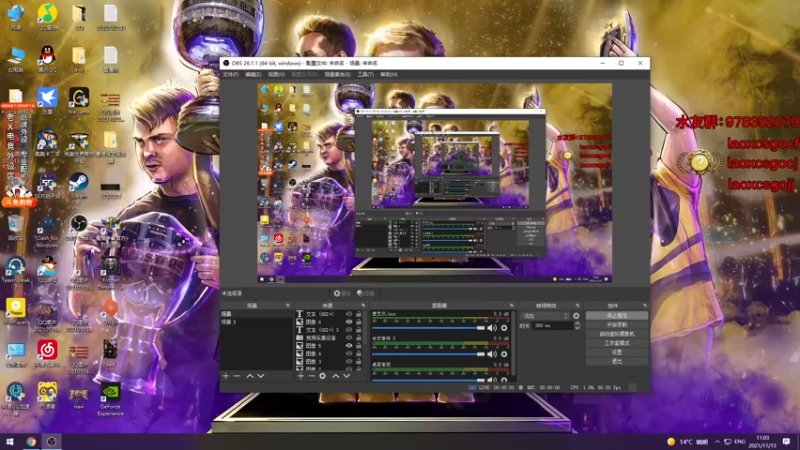Show hidden system tray icons chevron
This screenshot has width=800, height=450.
(717, 441)
